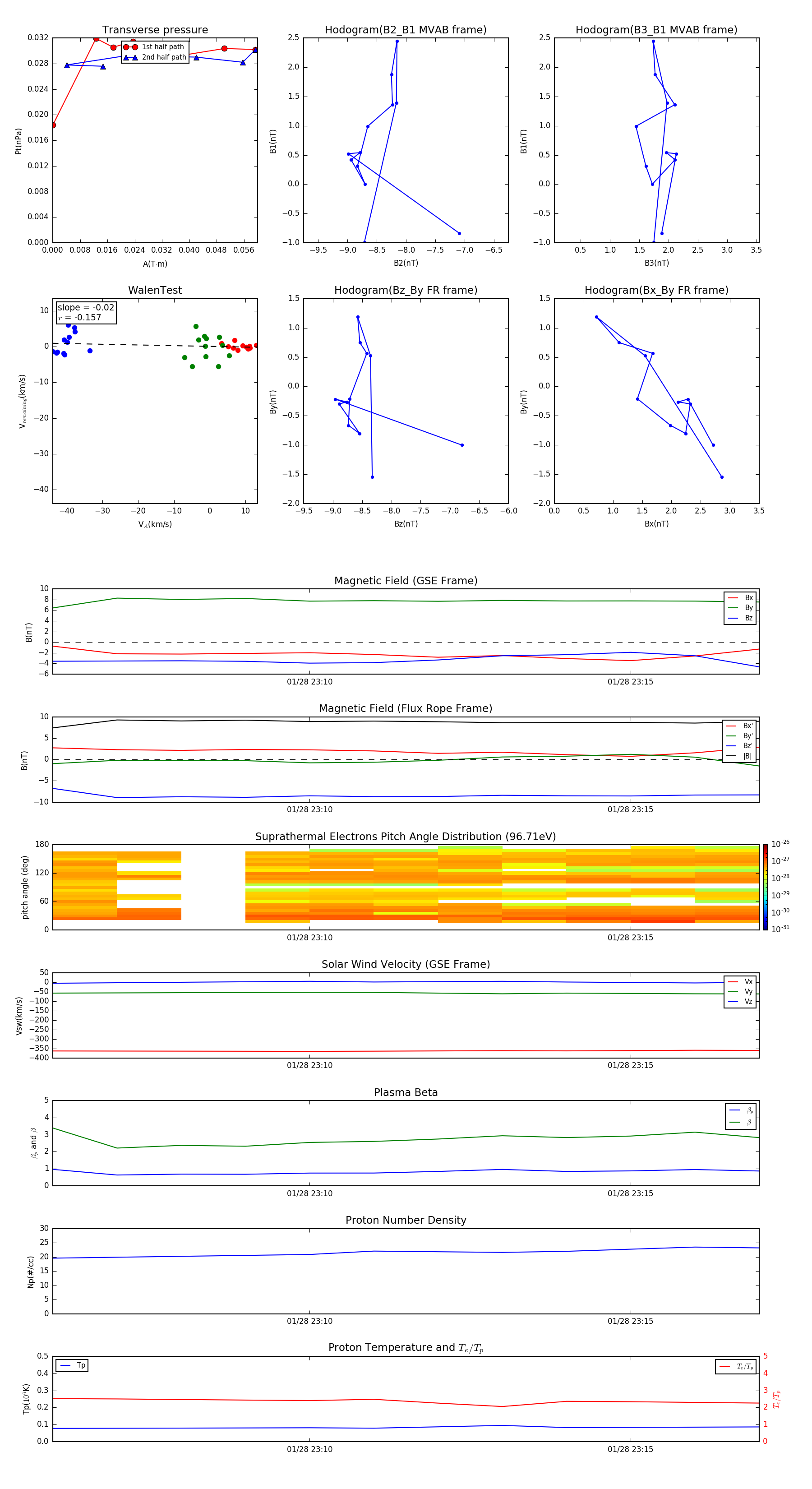
Task: Click 'Hodogram(B2_B1 MVAB frame)' title
Action: (406, 30)
